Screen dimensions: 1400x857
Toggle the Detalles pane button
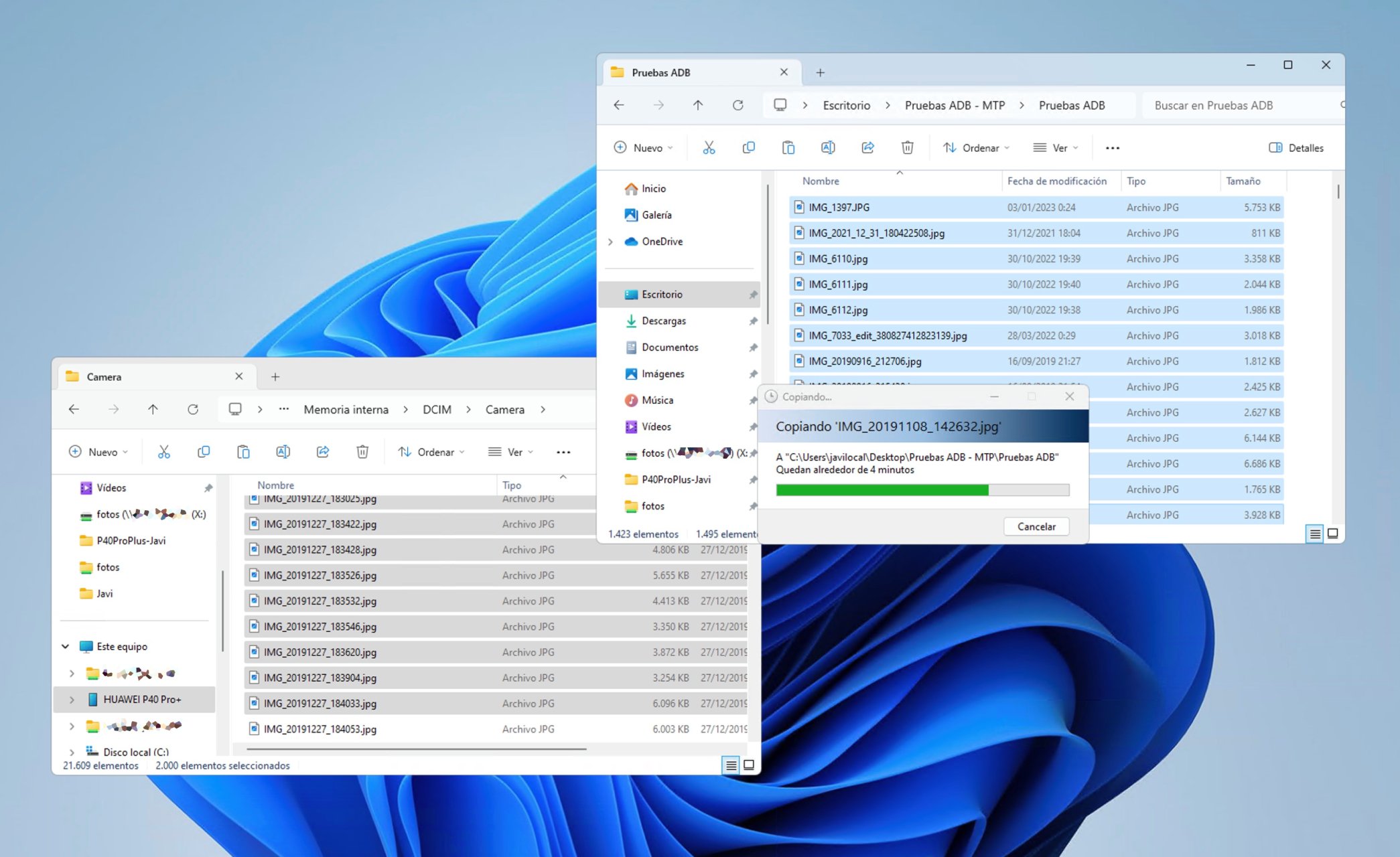pos(1296,148)
